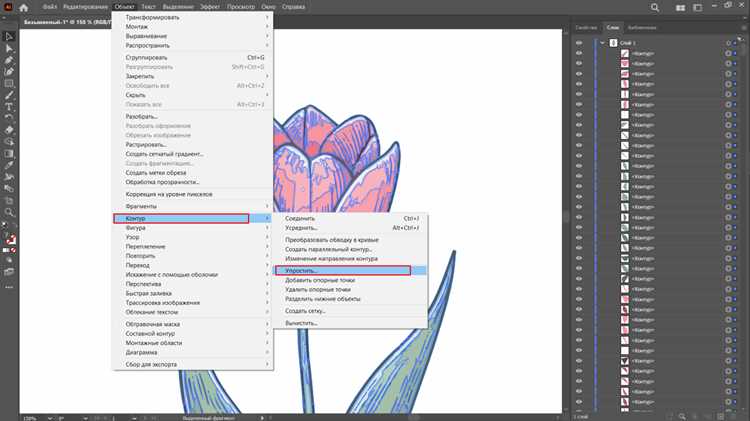Pick the Pen tool in toolbar
Screen dimensions: 750x421
click(x=9, y=60)
